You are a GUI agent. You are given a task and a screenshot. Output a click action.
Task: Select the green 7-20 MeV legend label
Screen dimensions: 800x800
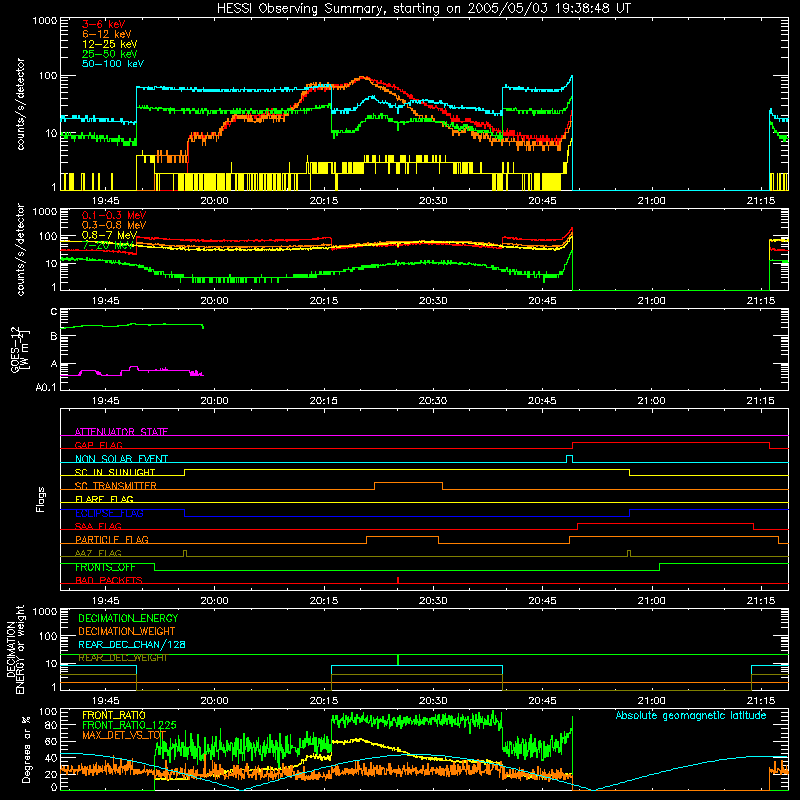(108, 245)
